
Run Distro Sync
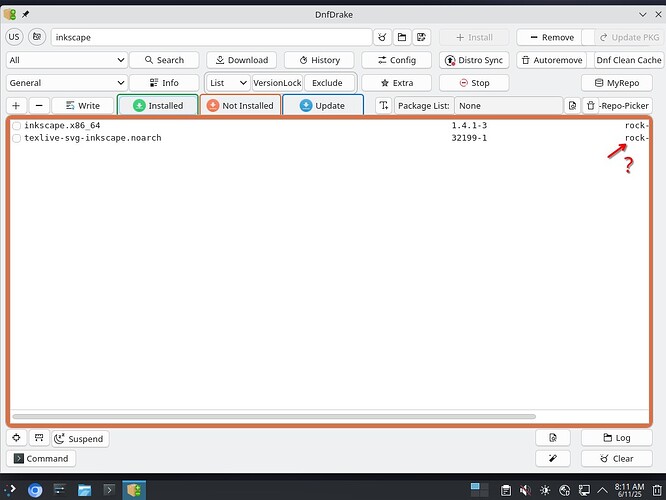pos(474,60)
